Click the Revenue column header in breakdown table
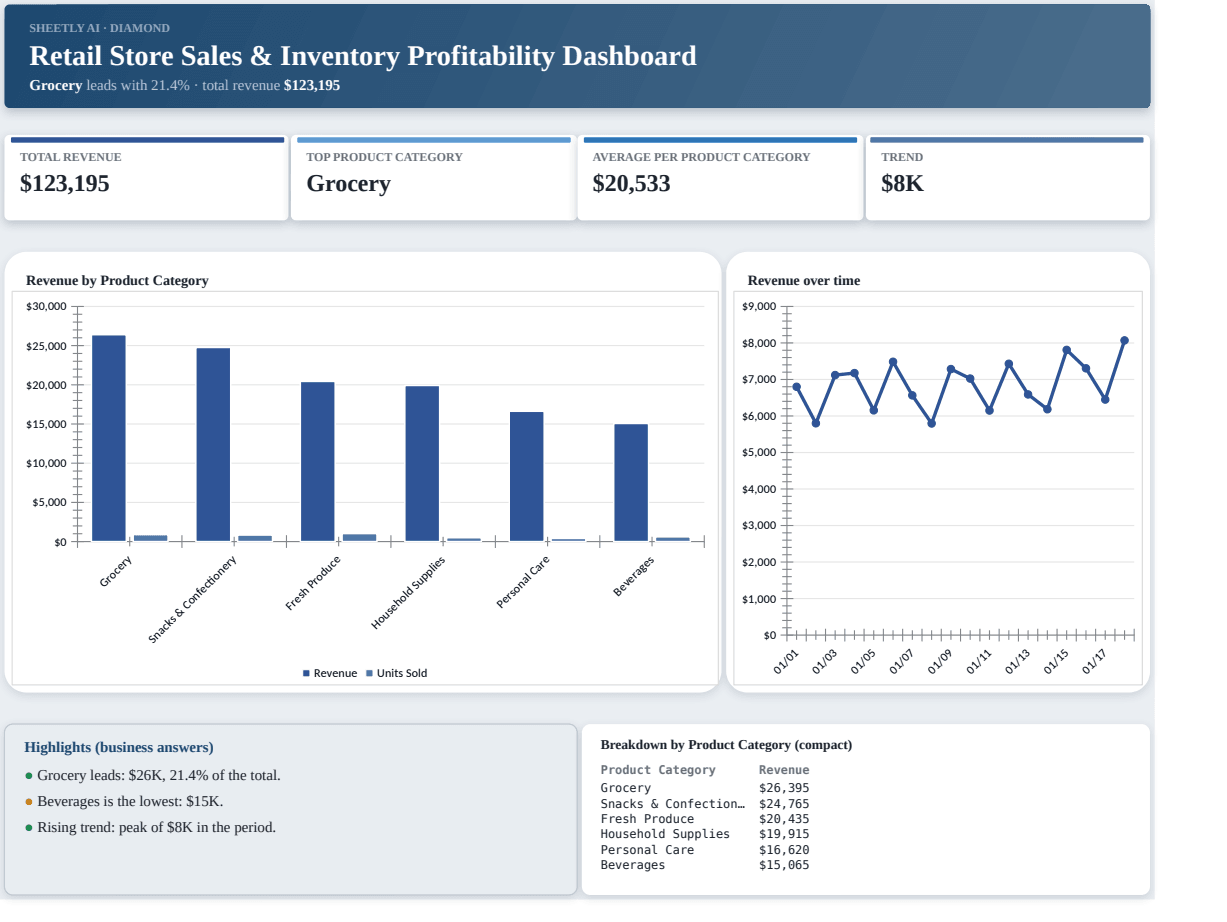Screen dimensions: 1227x922 point(784,770)
